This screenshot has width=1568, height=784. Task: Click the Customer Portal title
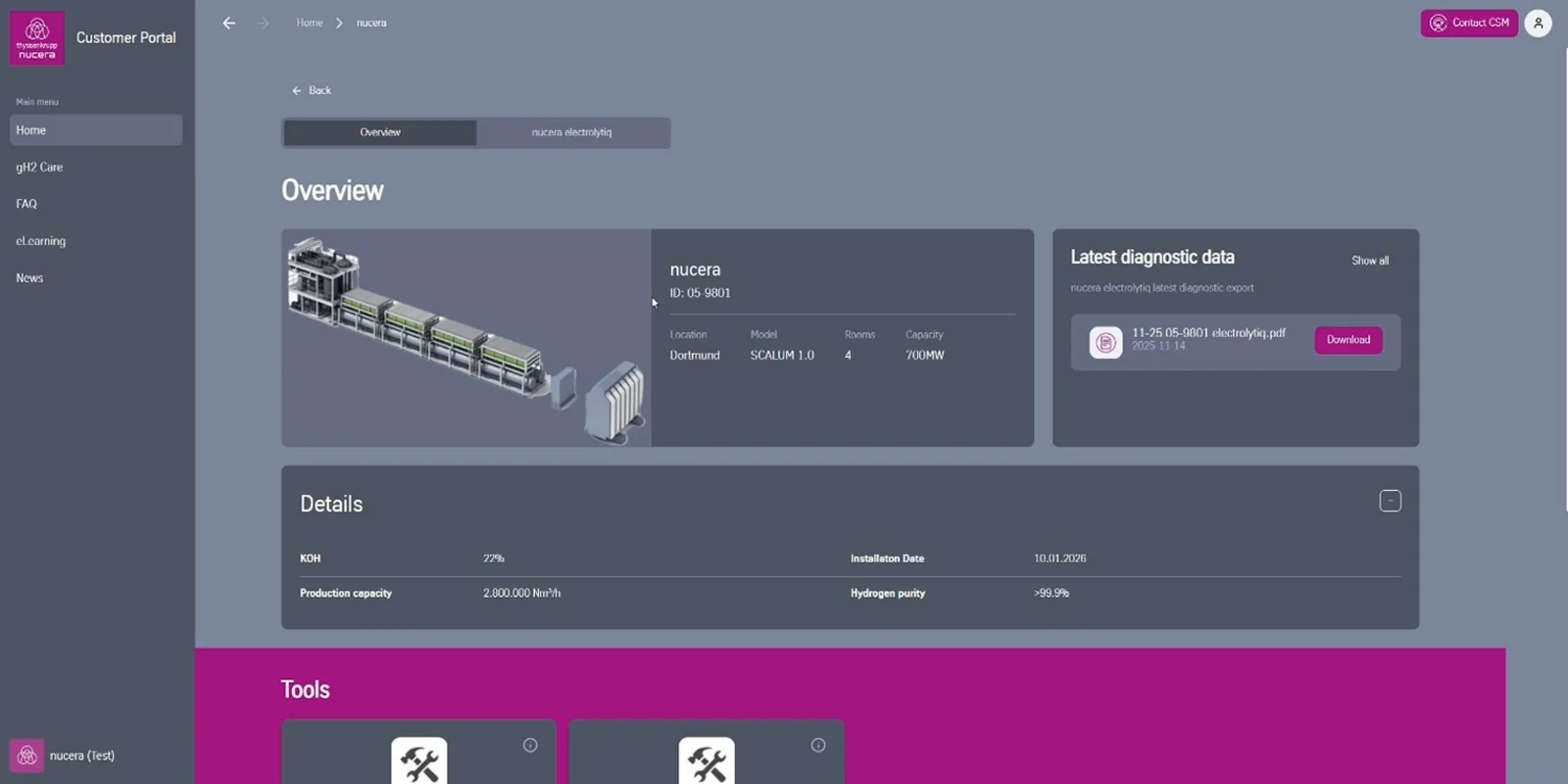(x=126, y=37)
